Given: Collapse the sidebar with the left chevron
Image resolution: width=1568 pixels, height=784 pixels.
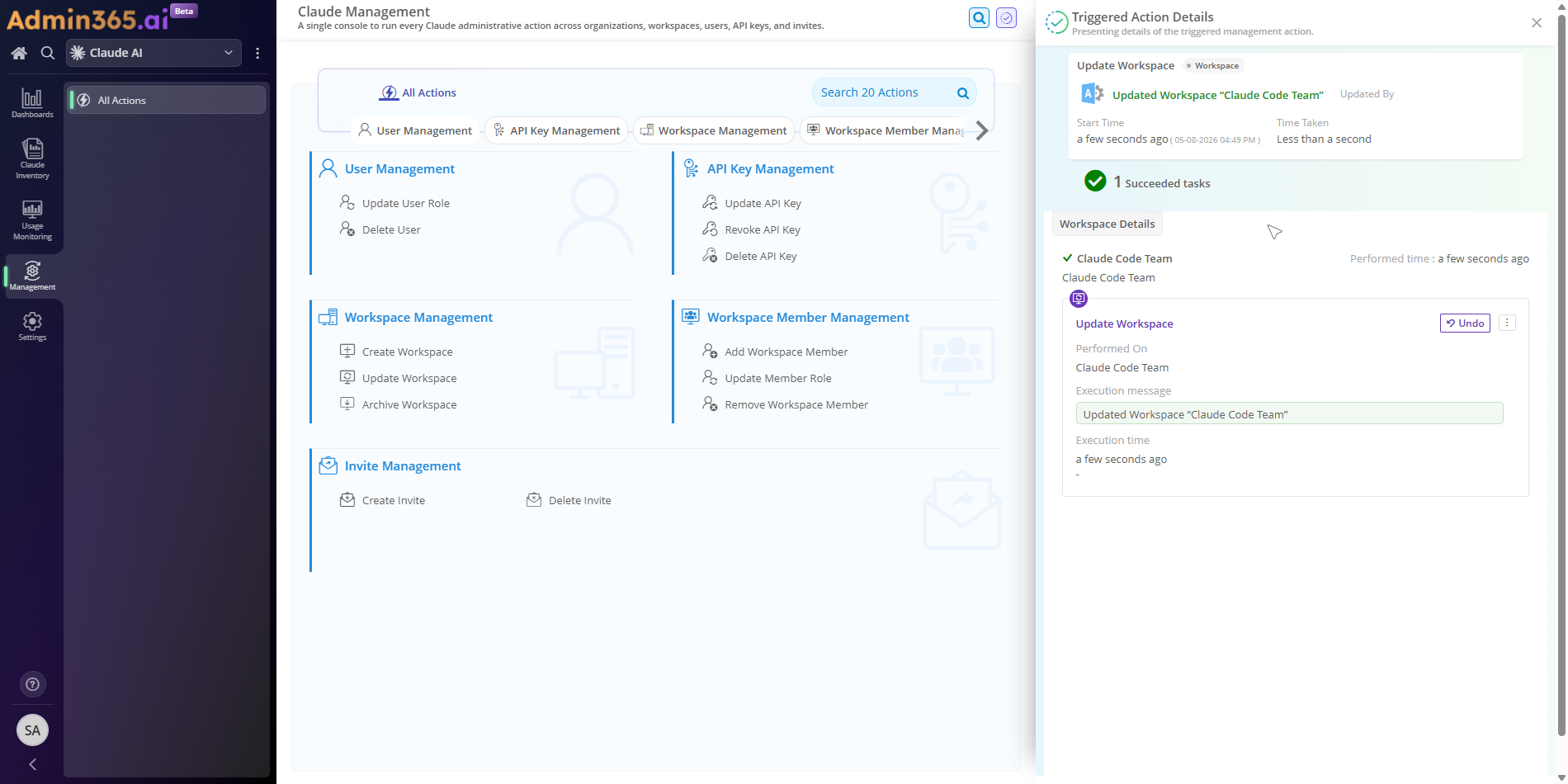Looking at the screenshot, I should point(32,764).
